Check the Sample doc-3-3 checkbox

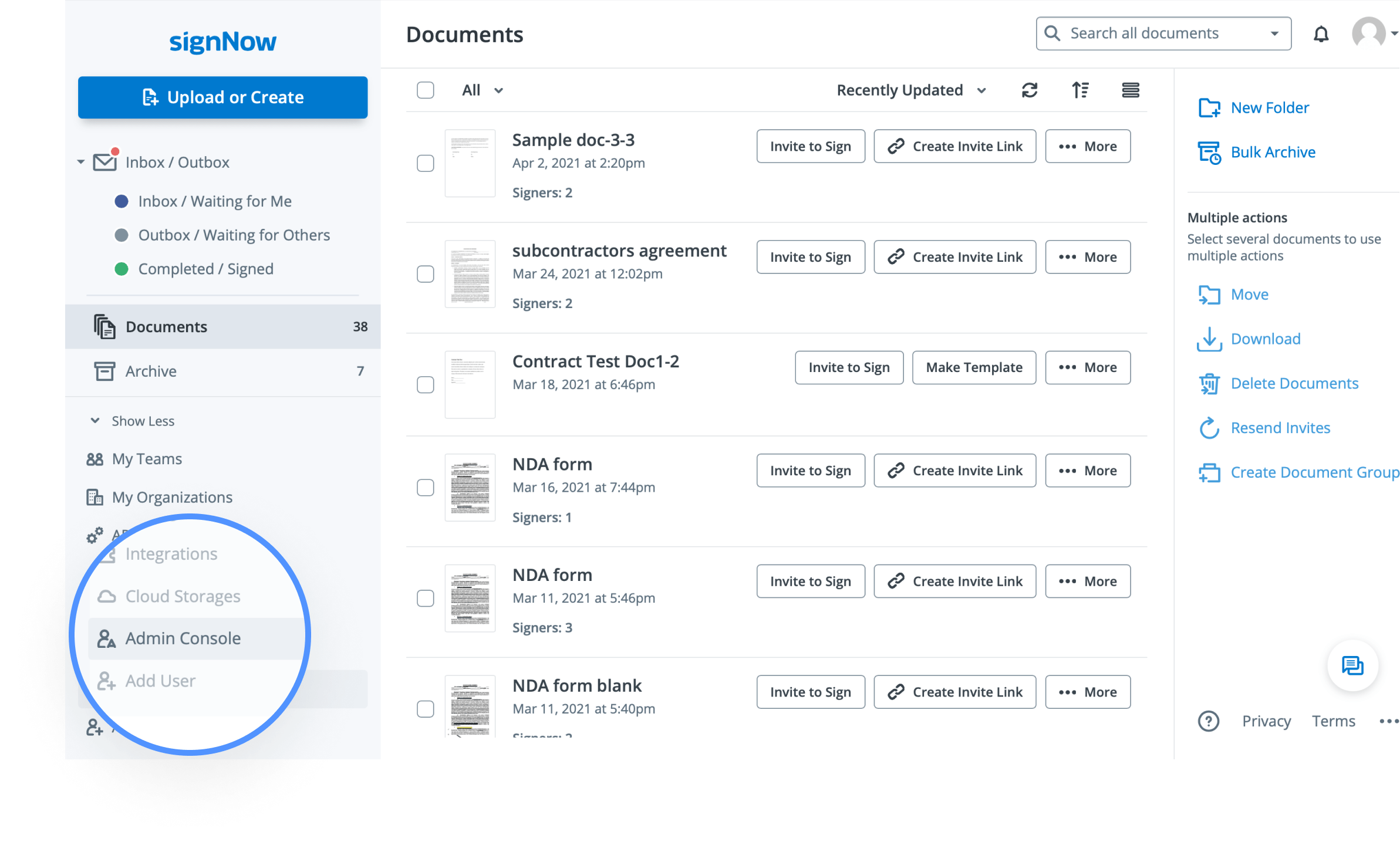425,163
